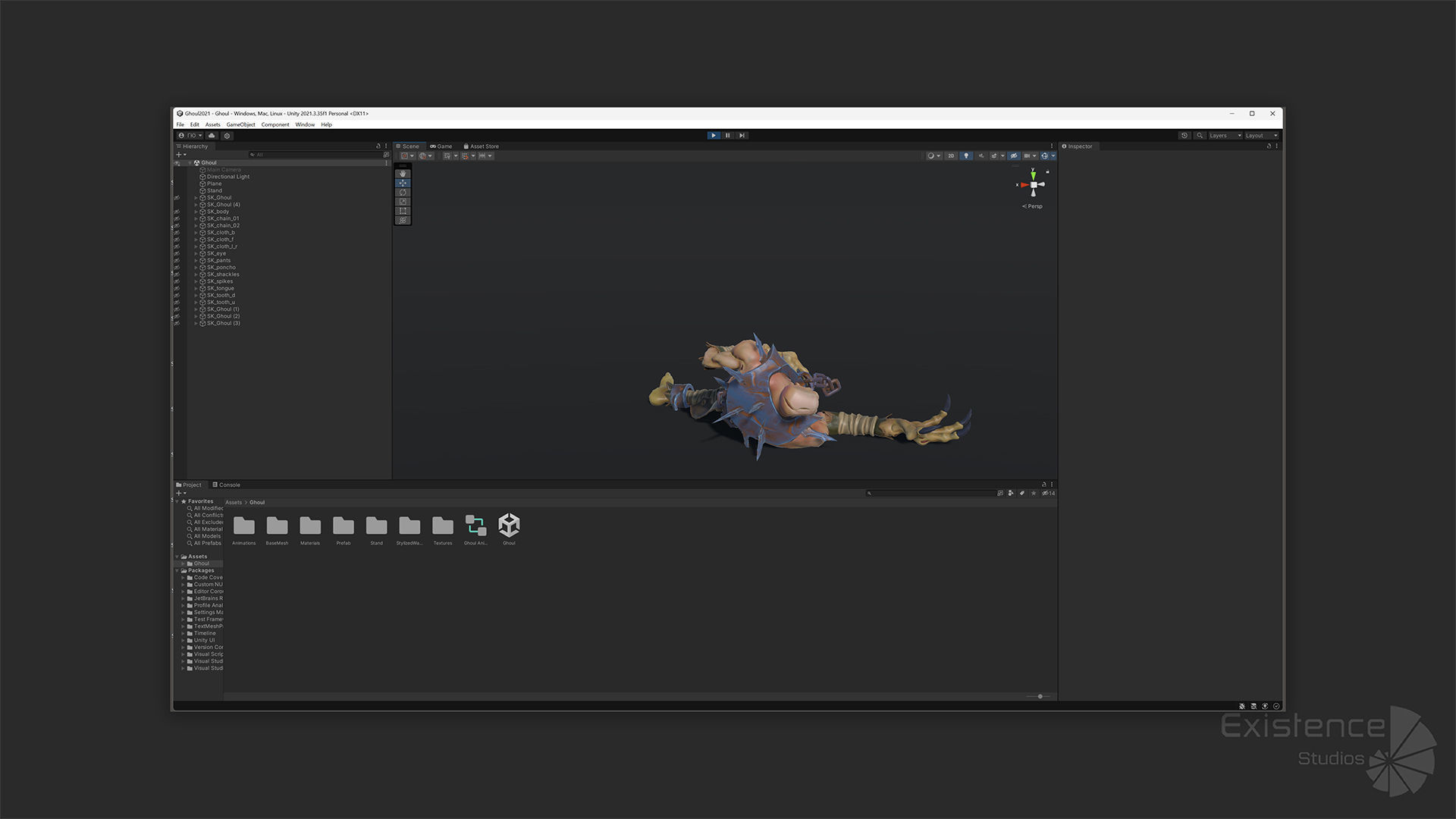Switch to the Console tab
1456x819 pixels.
[x=227, y=485]
